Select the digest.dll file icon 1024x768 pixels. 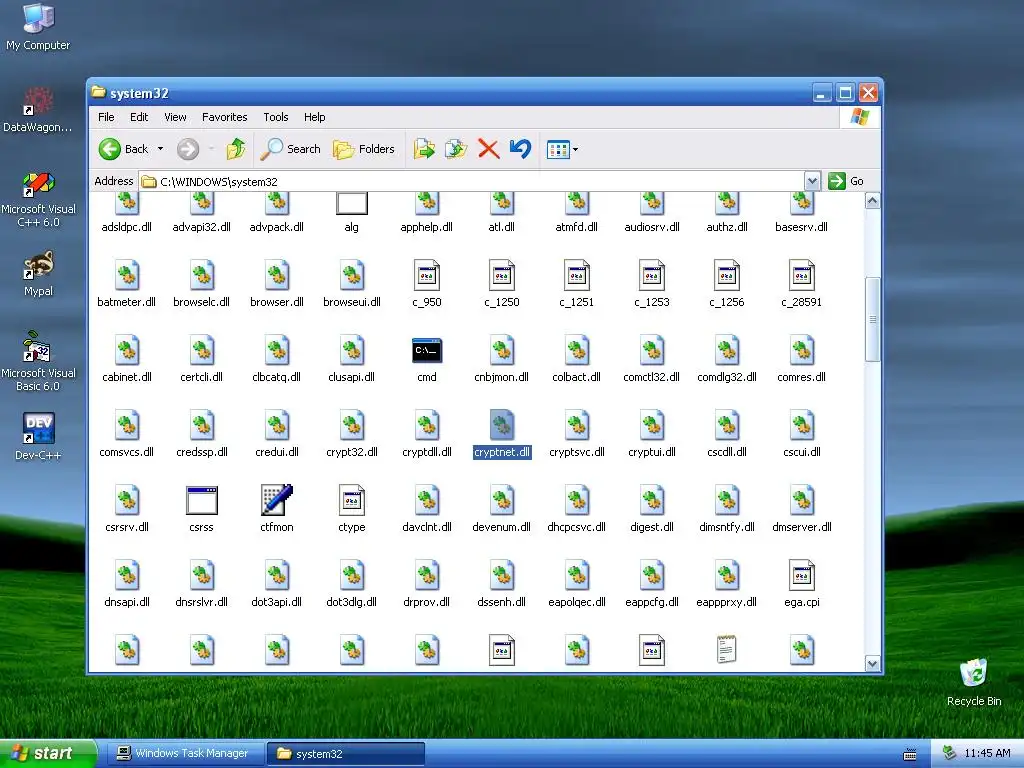click(x=651, y=500)
